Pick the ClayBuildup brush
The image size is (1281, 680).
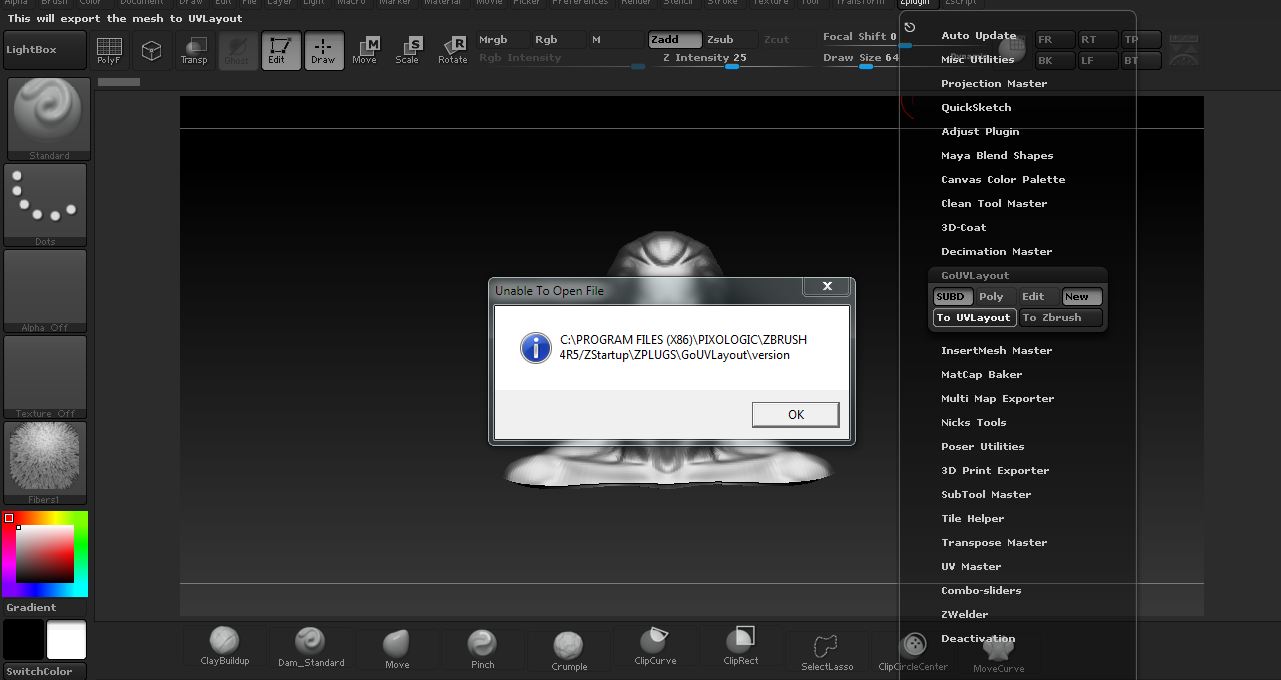click(x=225, y=647)
